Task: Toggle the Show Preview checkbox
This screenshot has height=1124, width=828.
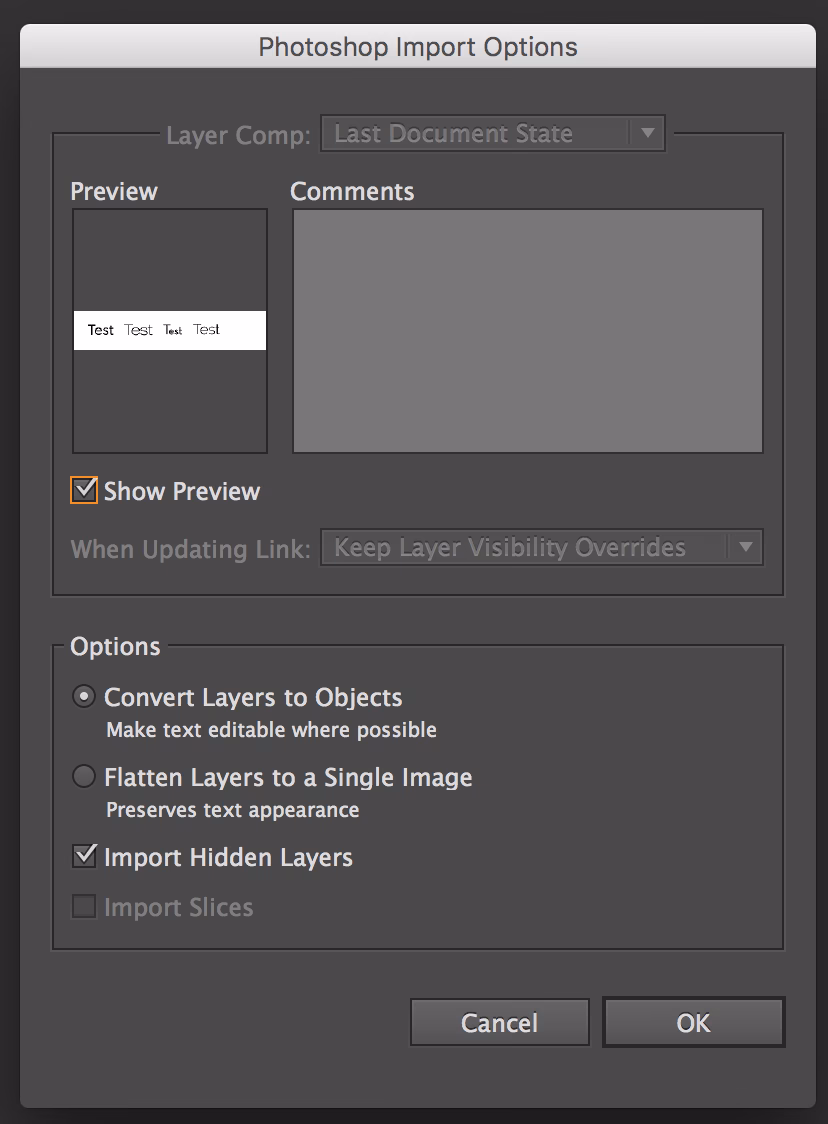Action: [83, 490]
